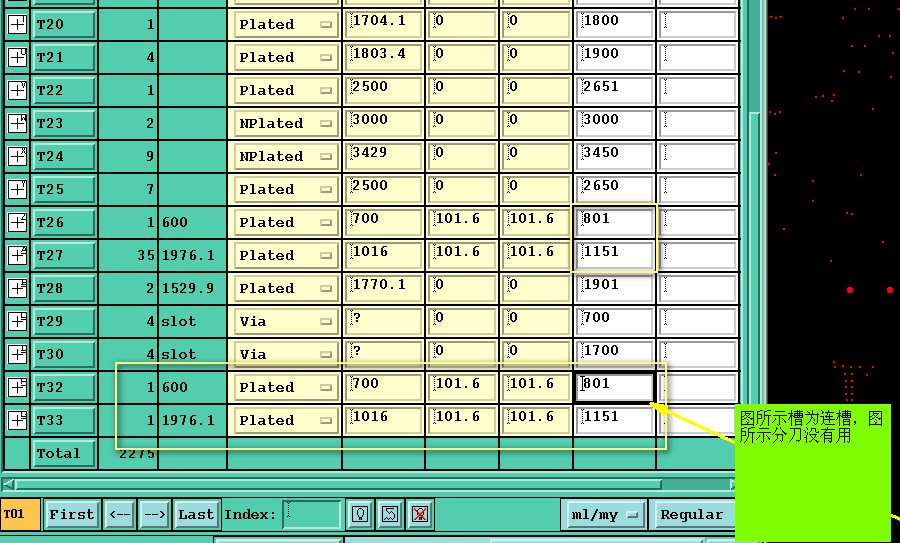The image size is (900, 543).
Task: Jump to First tool
Action: coord(71,514)
